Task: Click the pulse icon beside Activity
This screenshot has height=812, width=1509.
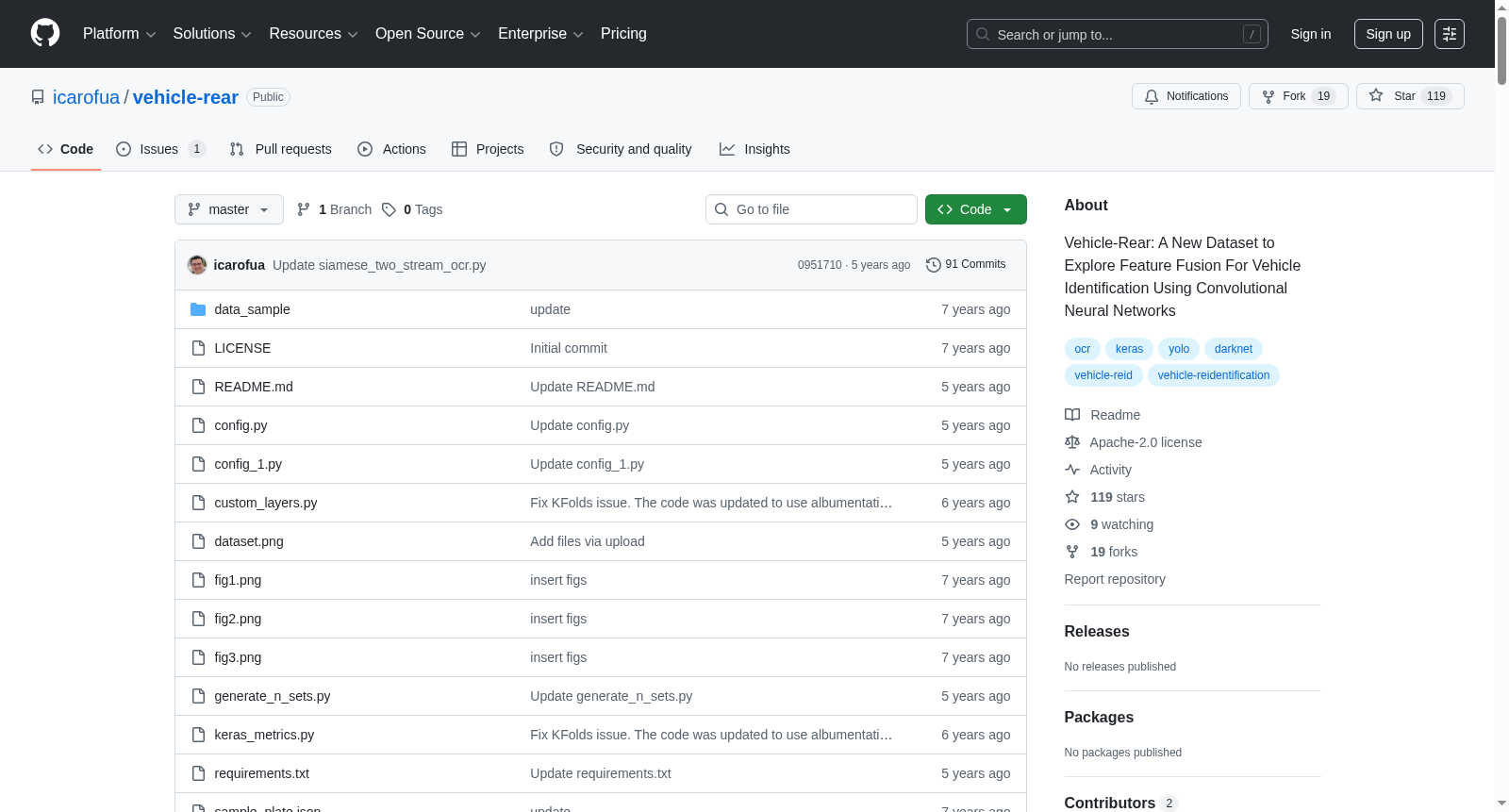Action: (x=1072, y=470)
